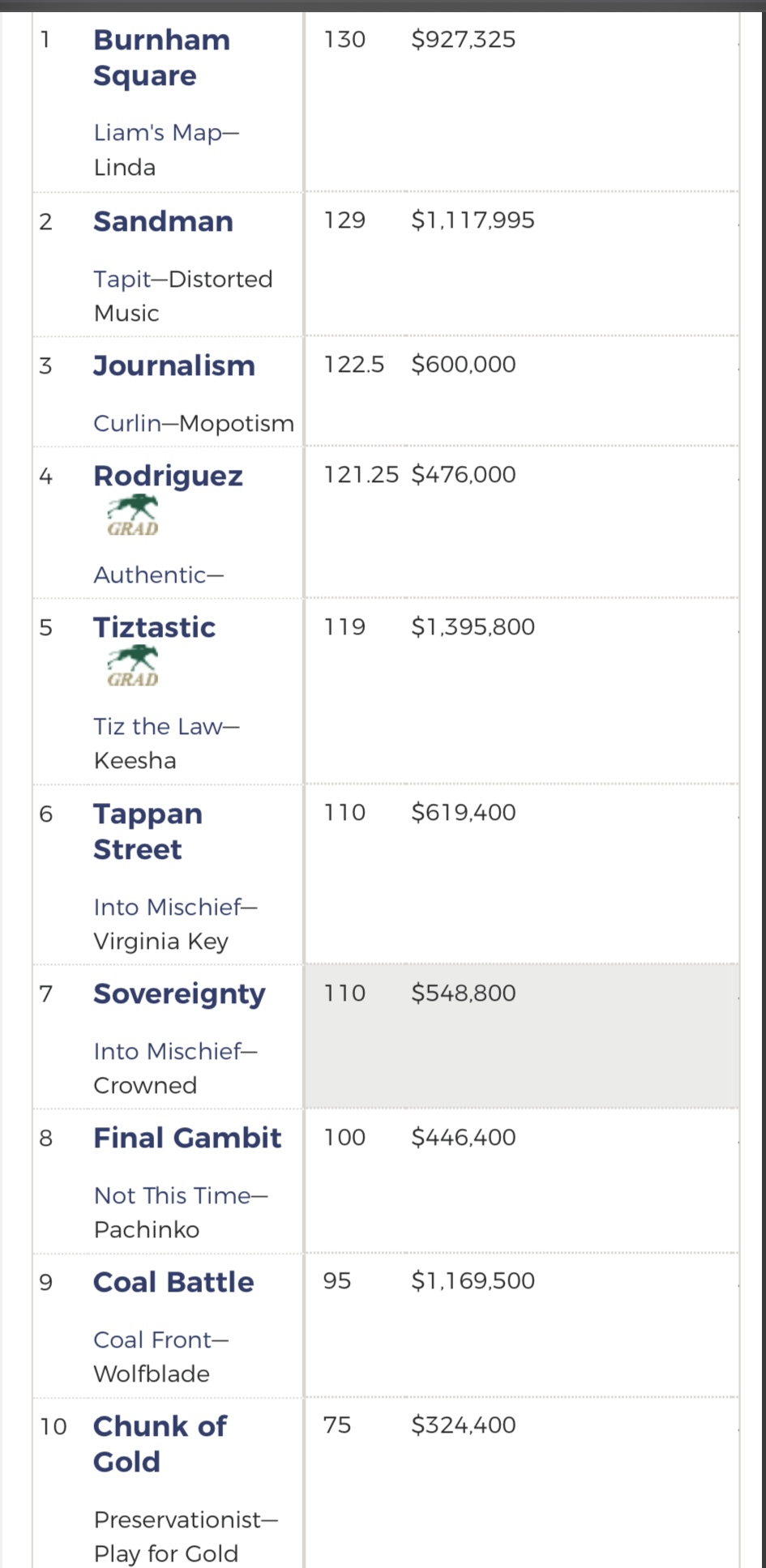This screenshot has height=1568, width=766.
Task: Open the Tiztastic horse profile
Action: click(x=154, y=627)
